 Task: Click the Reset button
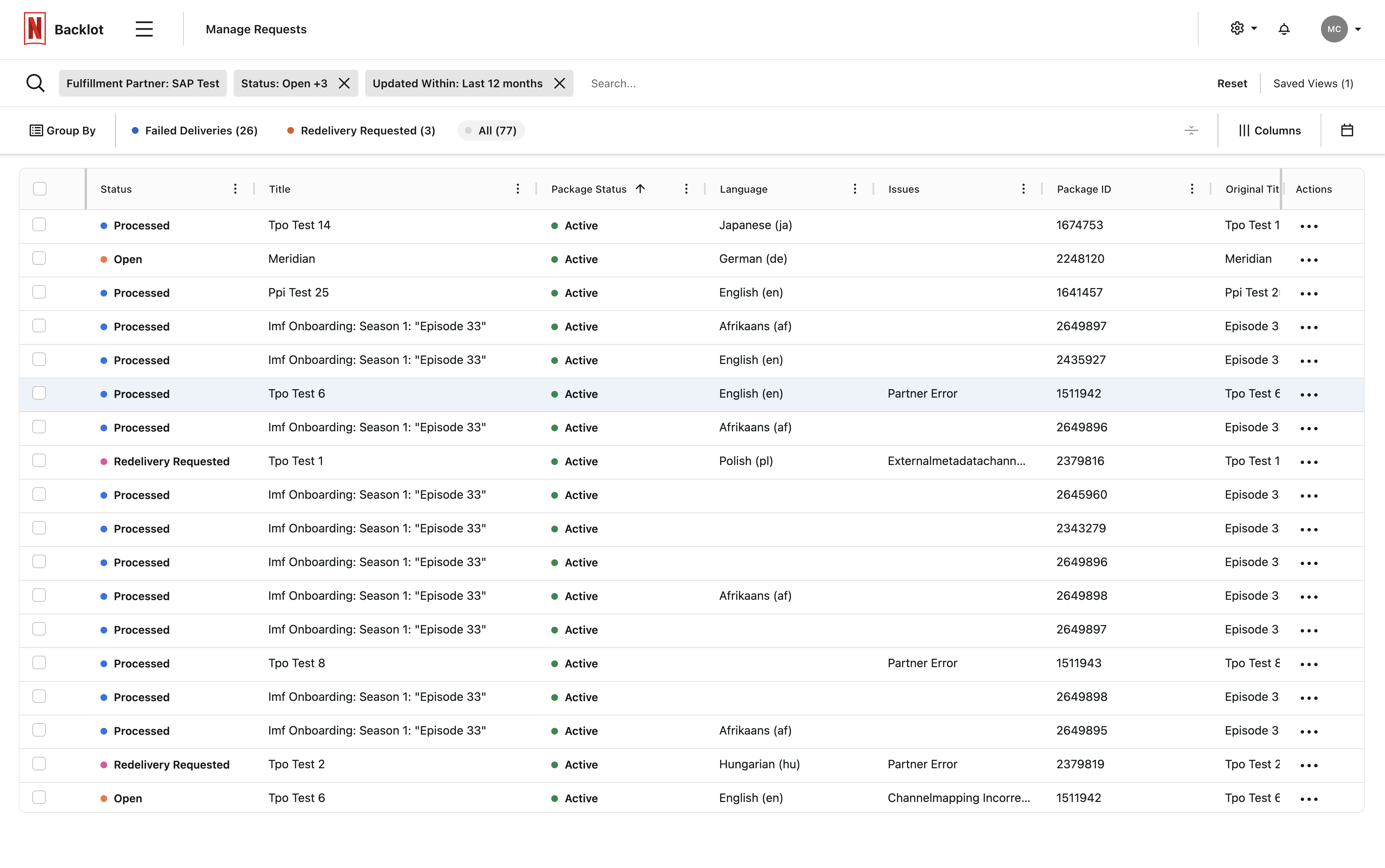(1232, 83)
